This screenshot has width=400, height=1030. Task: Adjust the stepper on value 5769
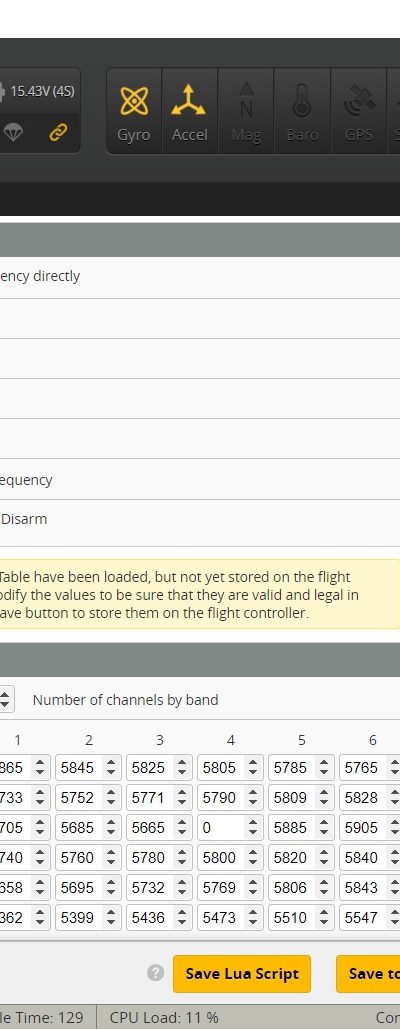[252, 888]
